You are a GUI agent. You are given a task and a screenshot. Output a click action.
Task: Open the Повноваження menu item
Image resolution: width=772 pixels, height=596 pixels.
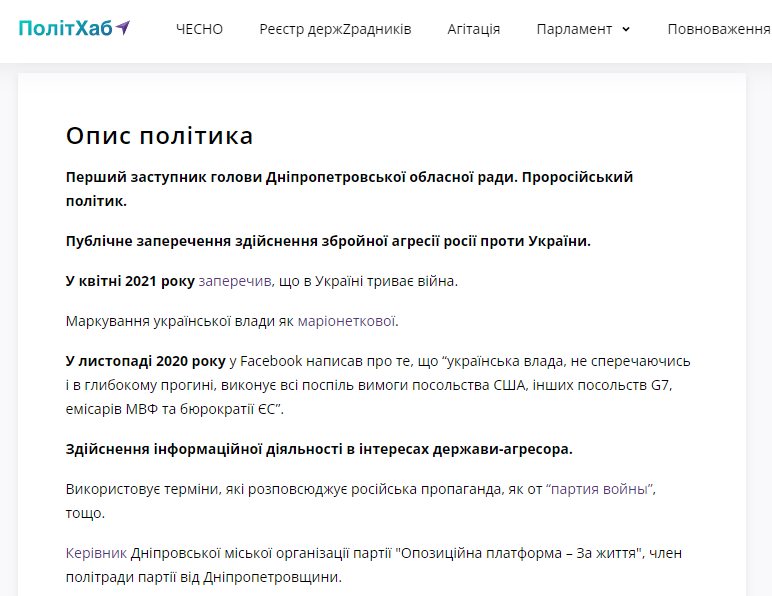pos(718,29)
